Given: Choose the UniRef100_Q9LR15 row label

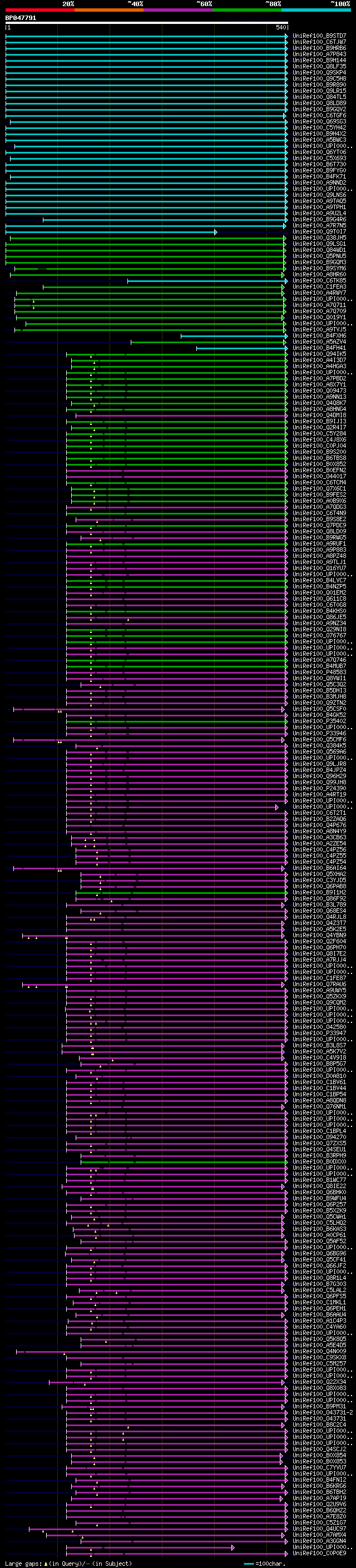Looking at the screenshot, I should (x=319, y=91).
